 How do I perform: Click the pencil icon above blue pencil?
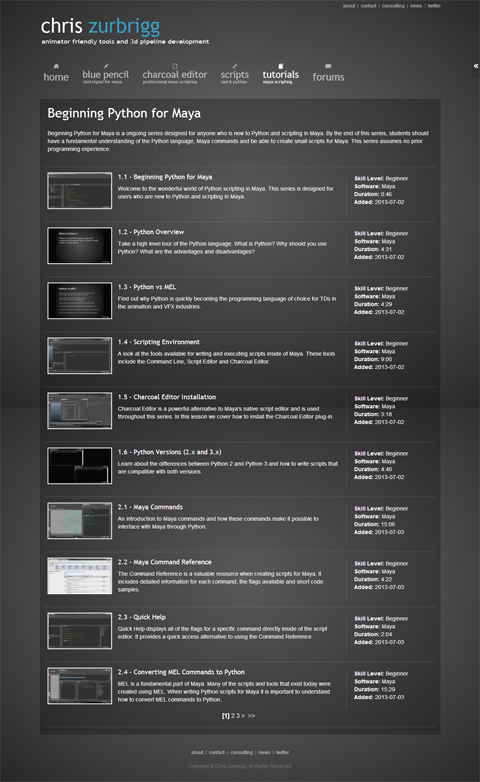(106, 66)
